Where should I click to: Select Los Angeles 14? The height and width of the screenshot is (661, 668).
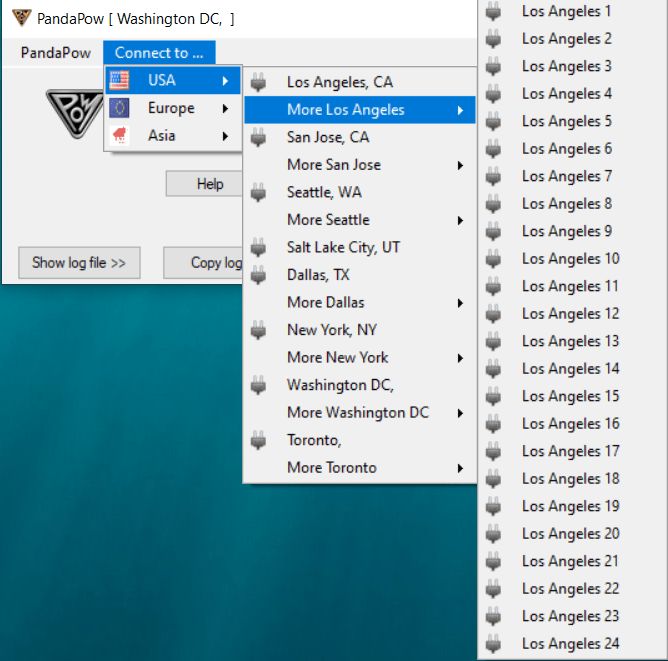[x=572, y=368]
